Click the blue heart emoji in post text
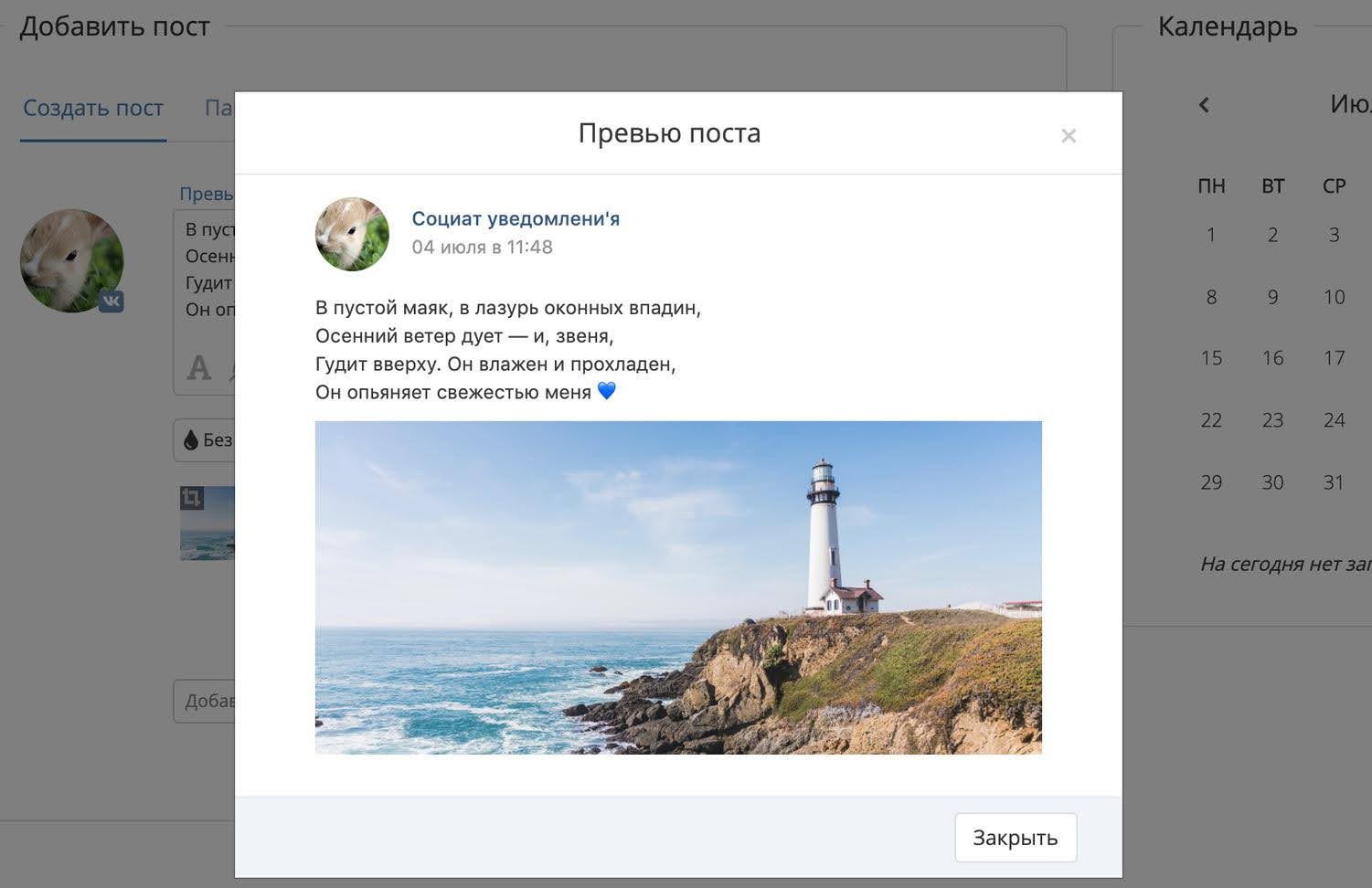Screen dimensions: 1372x888 tap(606, 391)
